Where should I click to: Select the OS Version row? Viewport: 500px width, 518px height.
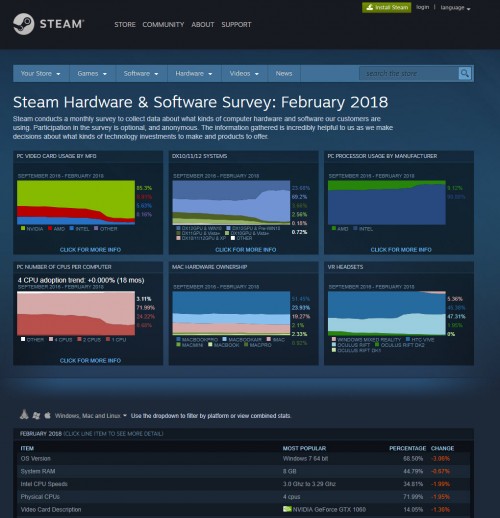point(243,459)
